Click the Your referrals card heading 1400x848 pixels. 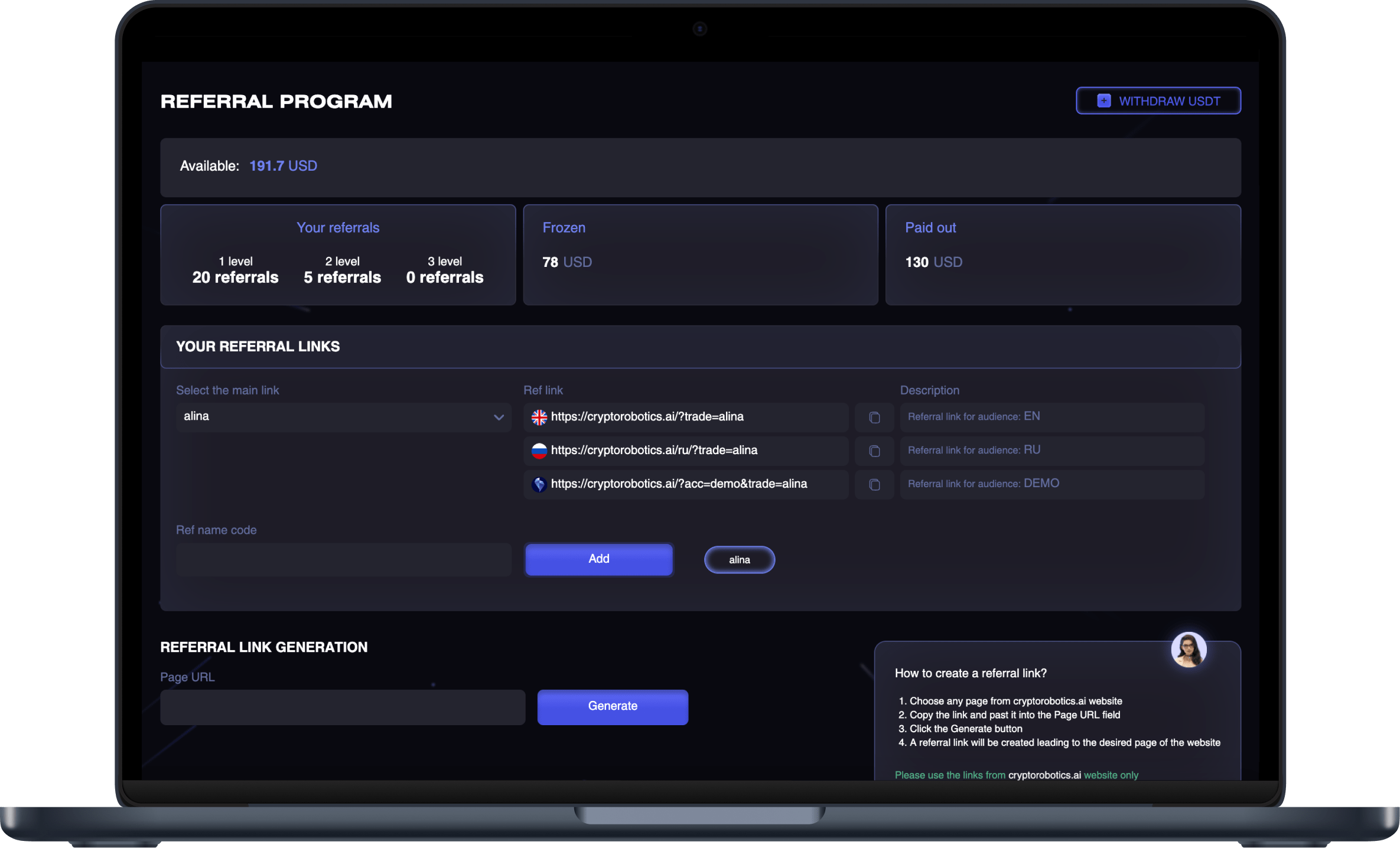click(x=337, y=228)
